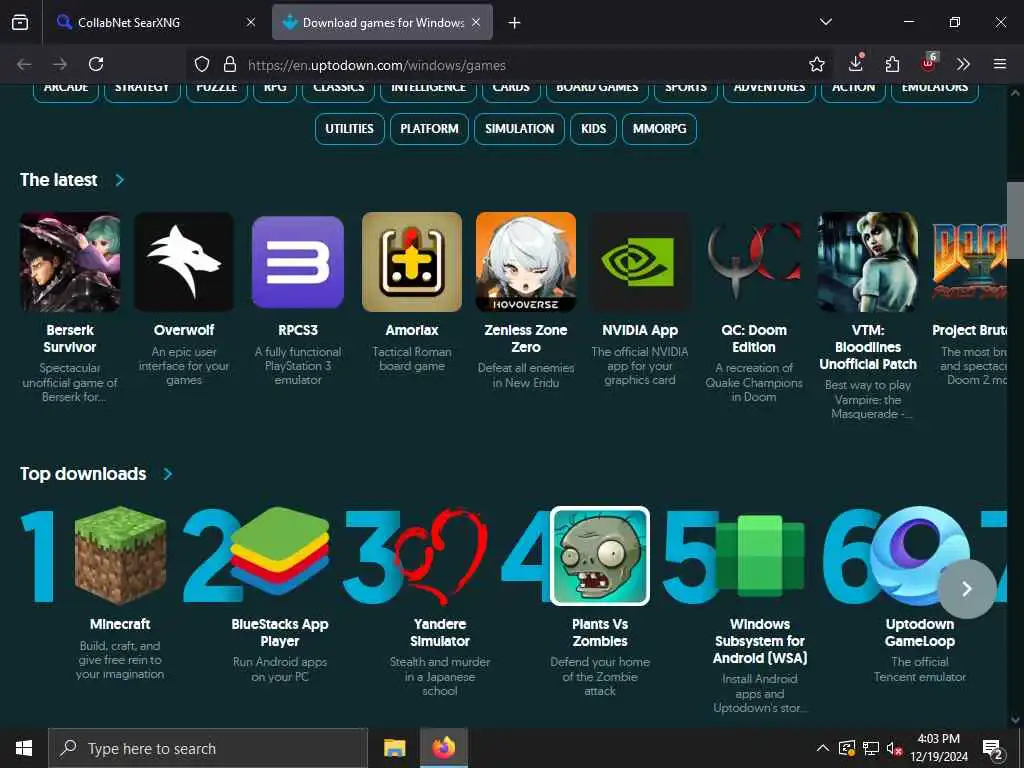Open the Berserk Survivor game icon
This screenshot has height=768, width=1024.
pyautogui.click(x=70, y=262)
